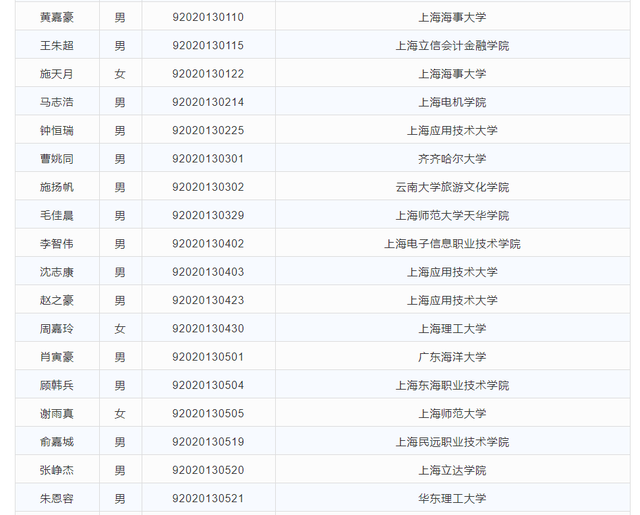Screen dimensions: 640x515
Task: Click ID number 92020130519
Action: (x=208, y=442)
